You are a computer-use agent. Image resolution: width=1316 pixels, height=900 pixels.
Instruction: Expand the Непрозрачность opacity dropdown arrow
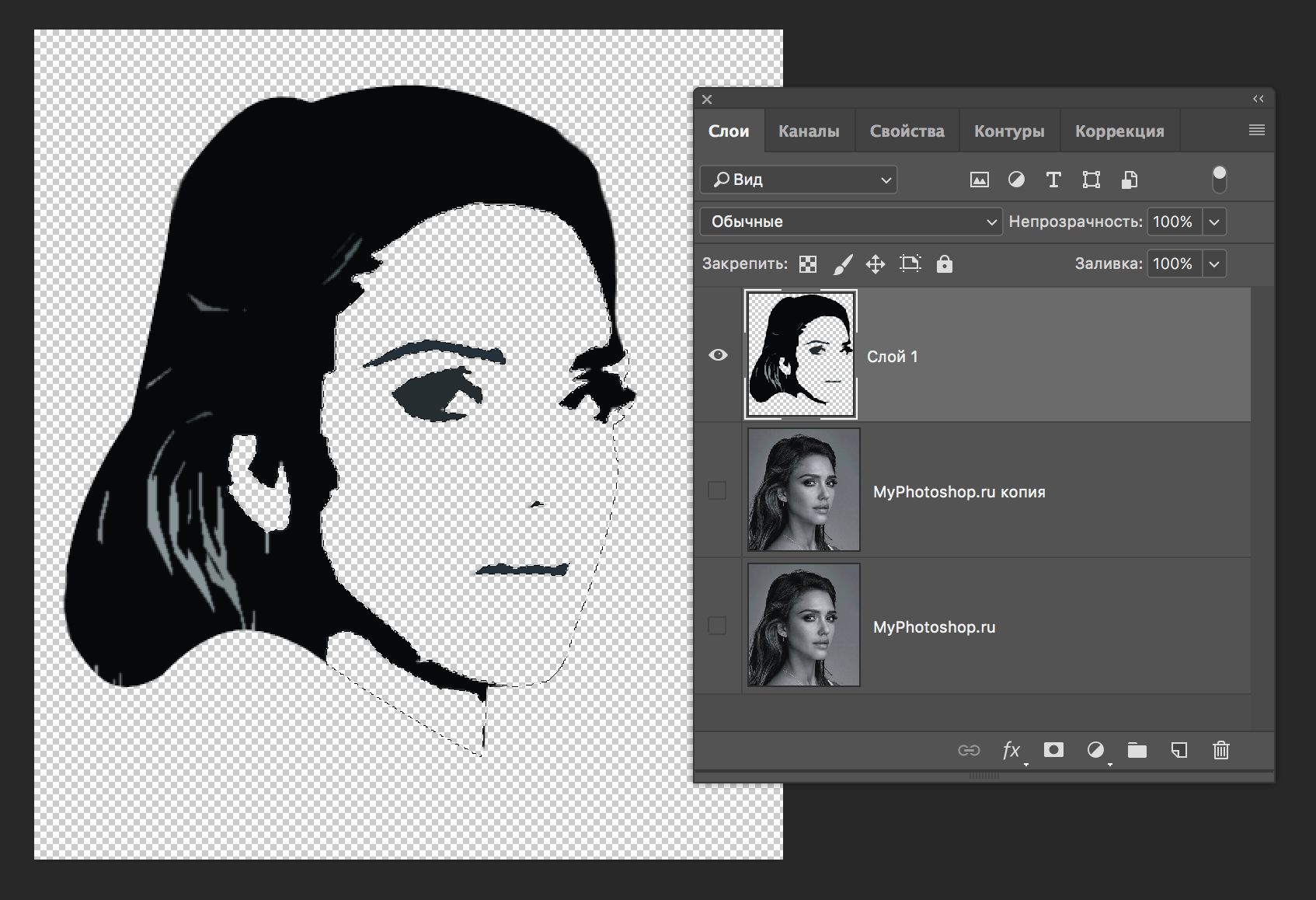tap(1214, 222)
